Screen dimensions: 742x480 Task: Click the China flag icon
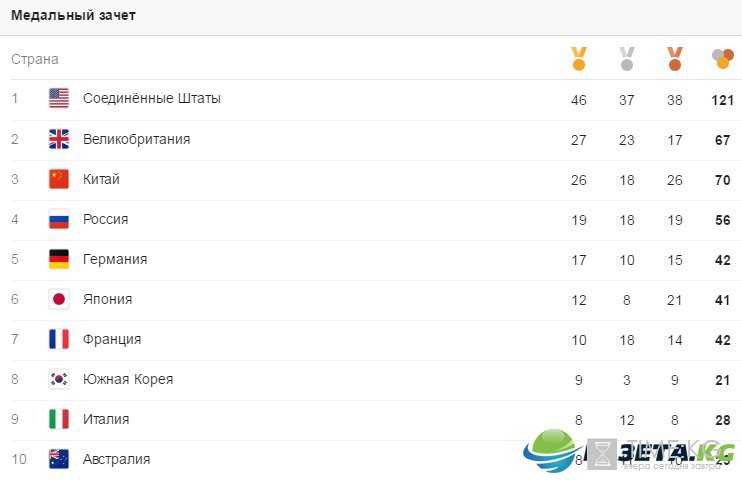click(x=59, y=179)
